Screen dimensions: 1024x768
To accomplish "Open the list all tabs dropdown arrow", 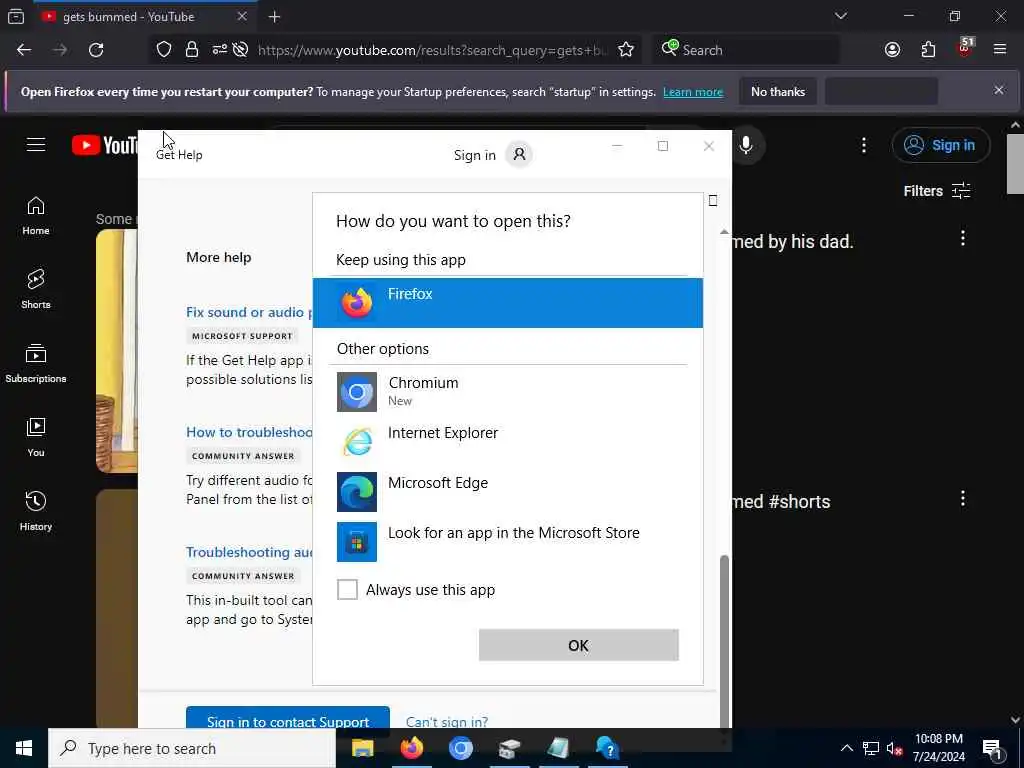I will tap(840, 16).
